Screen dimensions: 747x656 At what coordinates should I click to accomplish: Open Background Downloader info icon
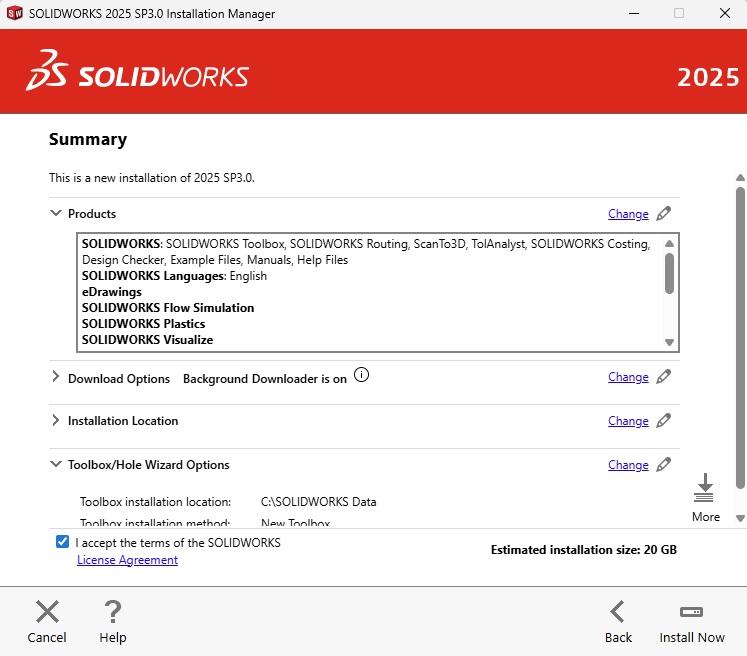[x=362, y=376]
